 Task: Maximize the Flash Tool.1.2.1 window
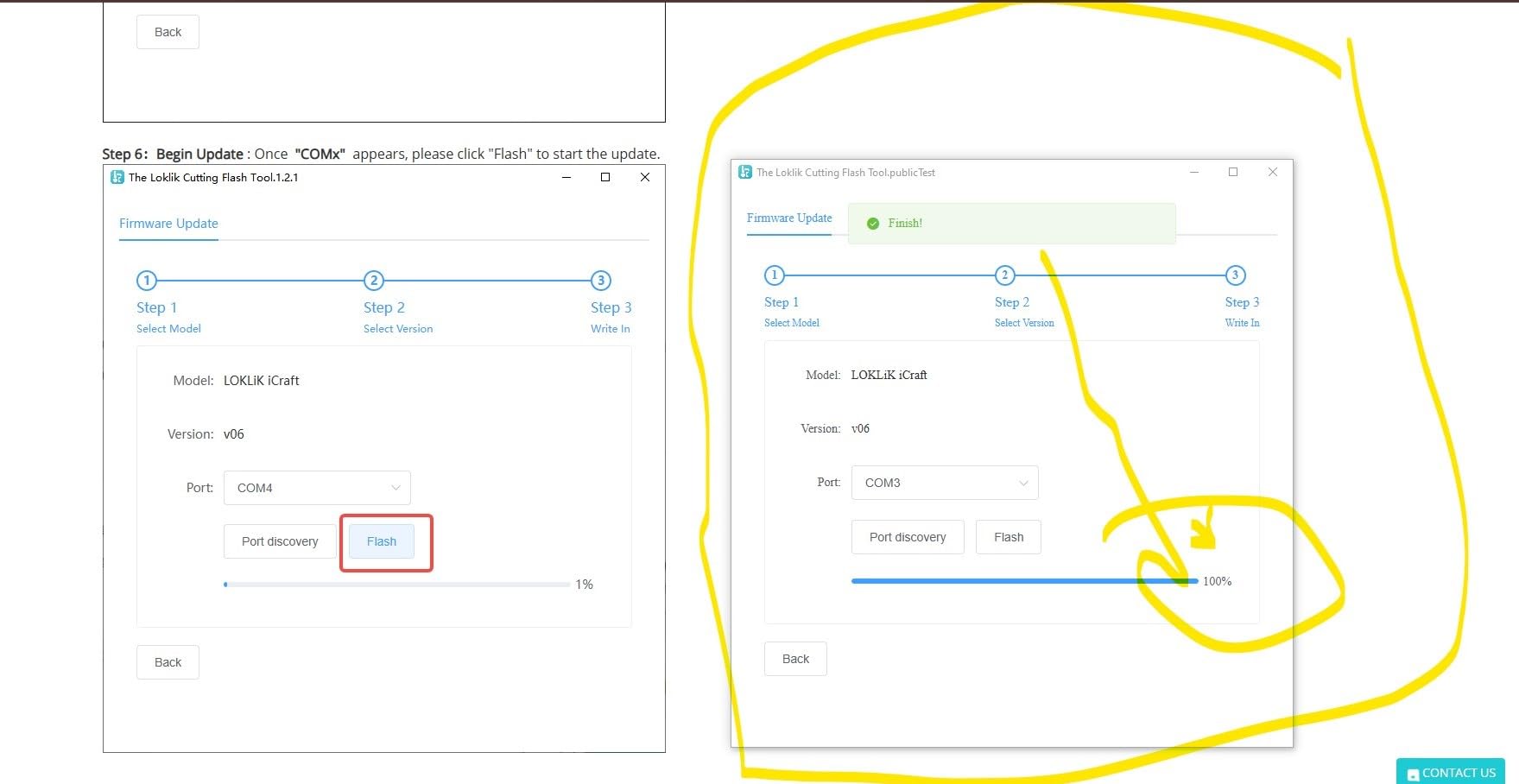(605, 177)
